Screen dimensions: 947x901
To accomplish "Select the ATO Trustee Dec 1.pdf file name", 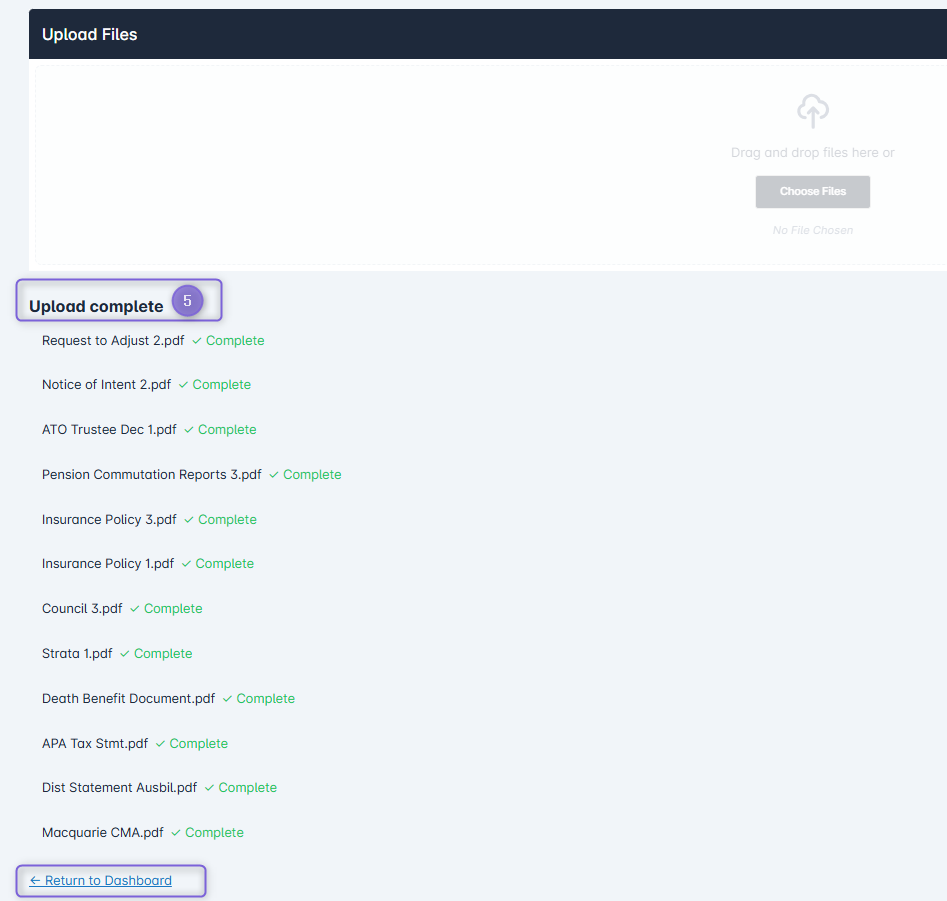I will tap(109, 429).
